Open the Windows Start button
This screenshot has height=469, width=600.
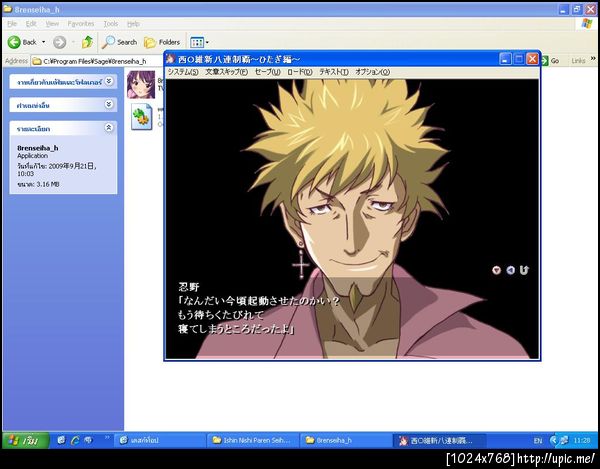click(x=26, y=441)
